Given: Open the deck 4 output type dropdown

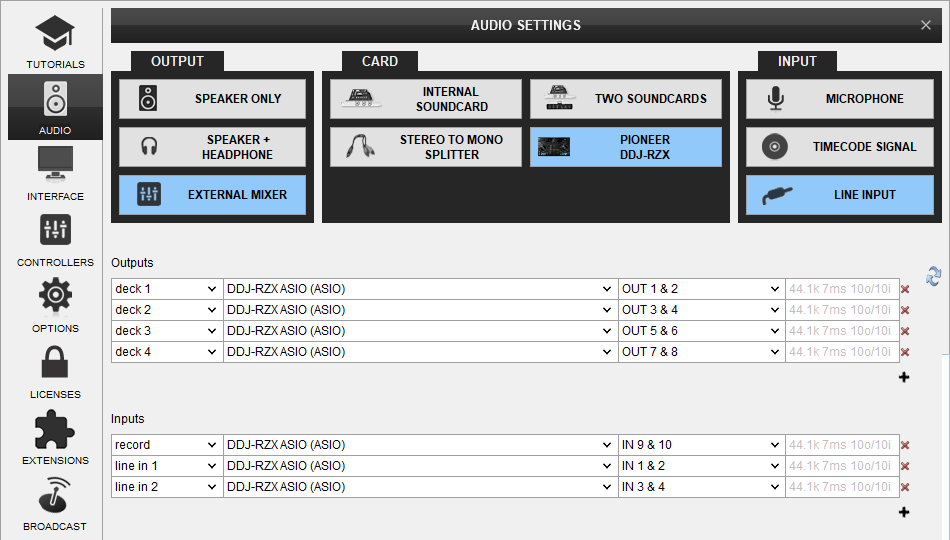Looking at the screenshot, I should click(x=167, y=352).
